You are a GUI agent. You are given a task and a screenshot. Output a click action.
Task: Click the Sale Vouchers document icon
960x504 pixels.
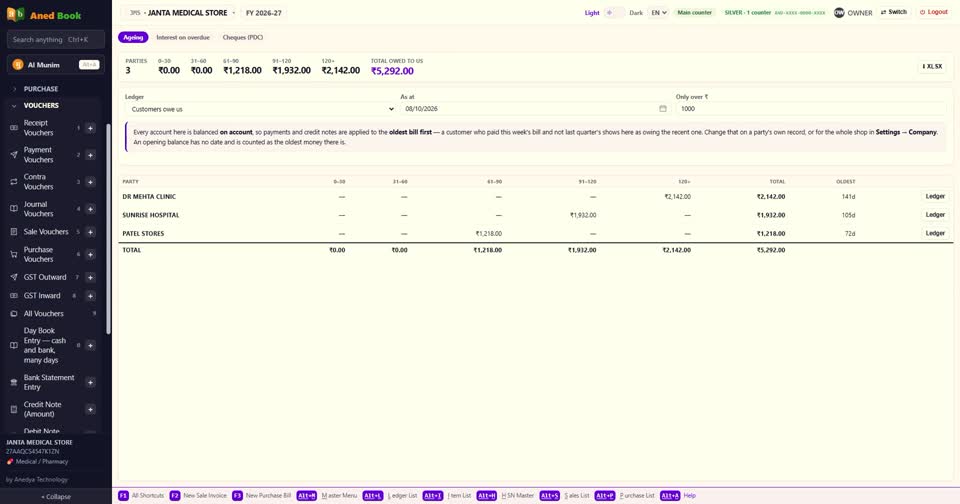[14, 232]
